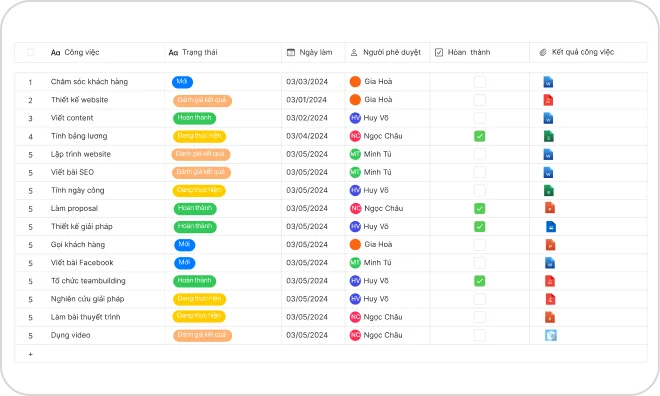Open the status tag for Dựng video

click(202, 335)
